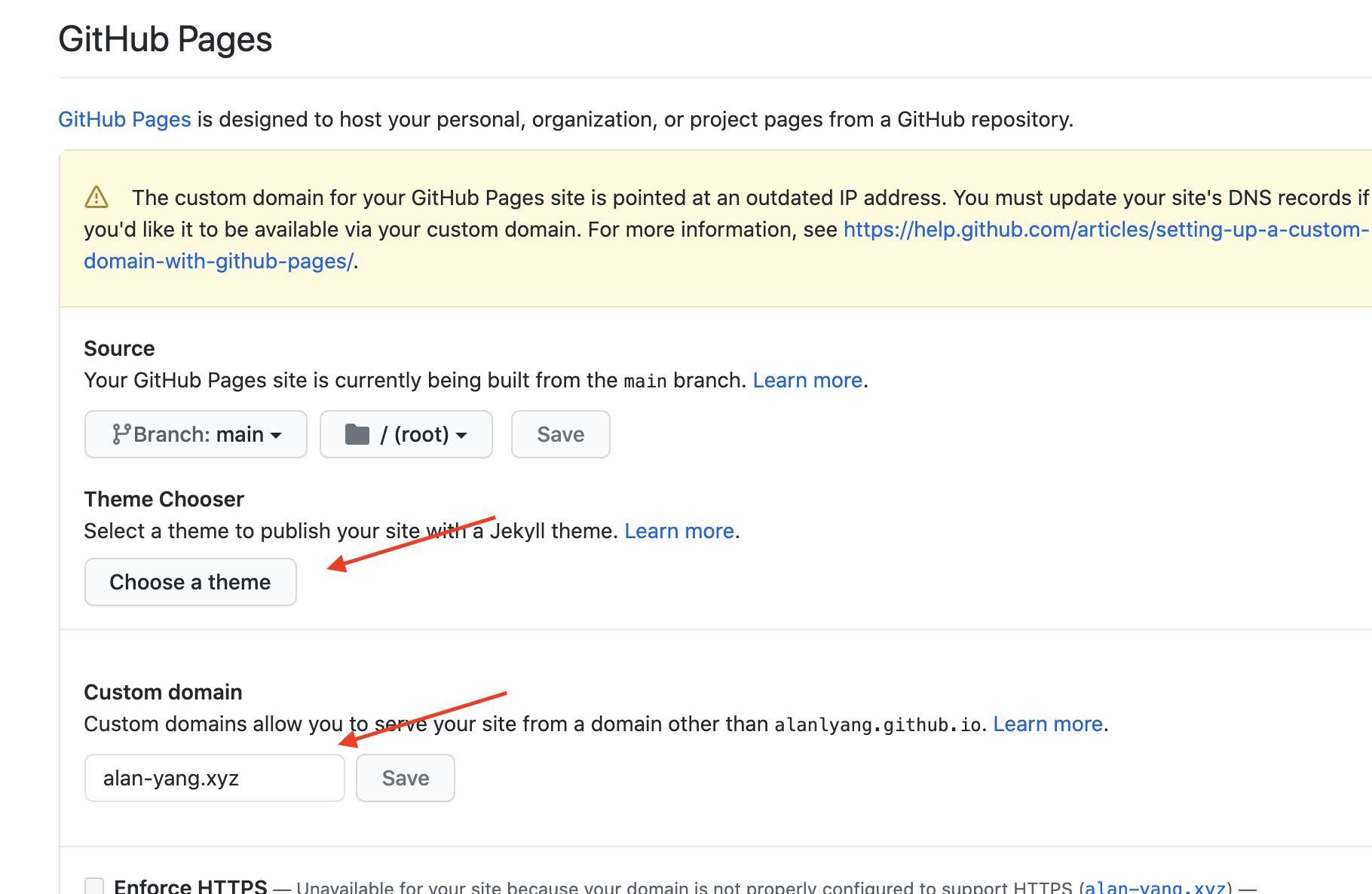Screen dimensions: 1372x894
Task: Click the git branch icon
Action: click(121, 434)
